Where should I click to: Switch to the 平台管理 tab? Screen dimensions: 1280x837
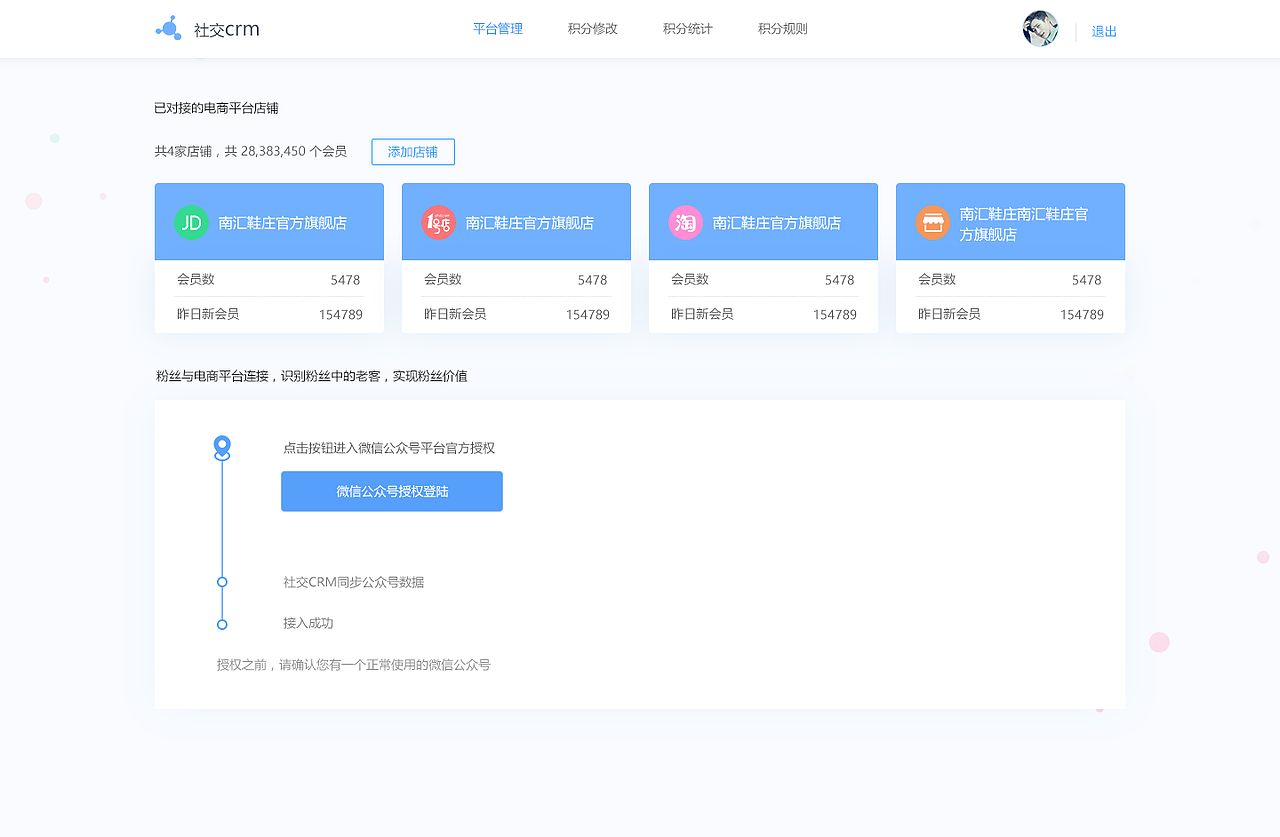pos(497,28)
